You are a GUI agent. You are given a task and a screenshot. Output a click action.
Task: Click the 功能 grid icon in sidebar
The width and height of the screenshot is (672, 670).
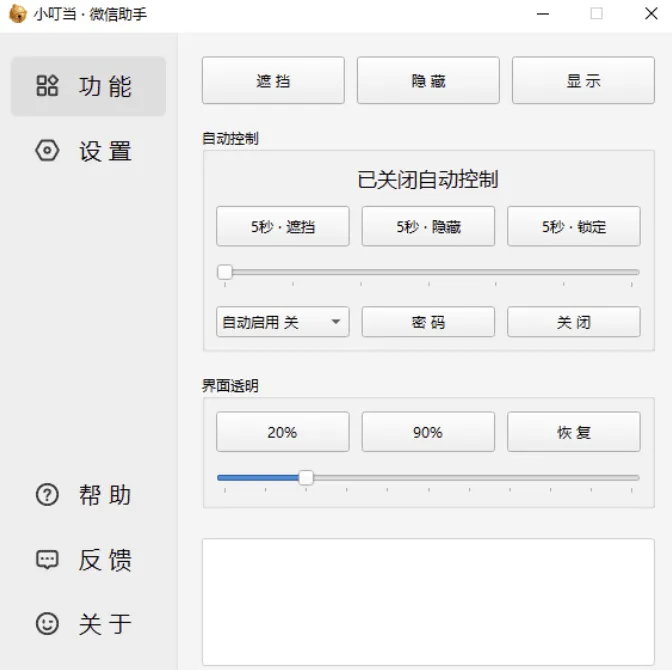(47, 86)
